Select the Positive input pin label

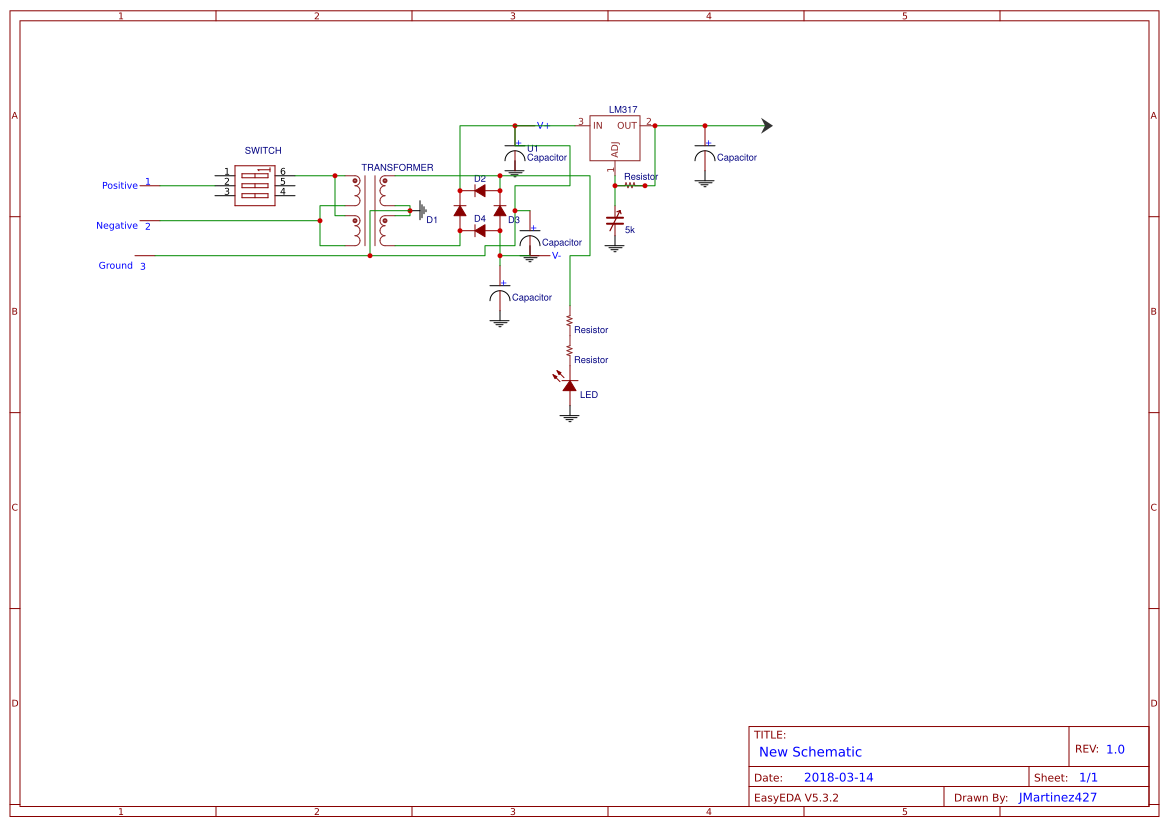[120, 186]
